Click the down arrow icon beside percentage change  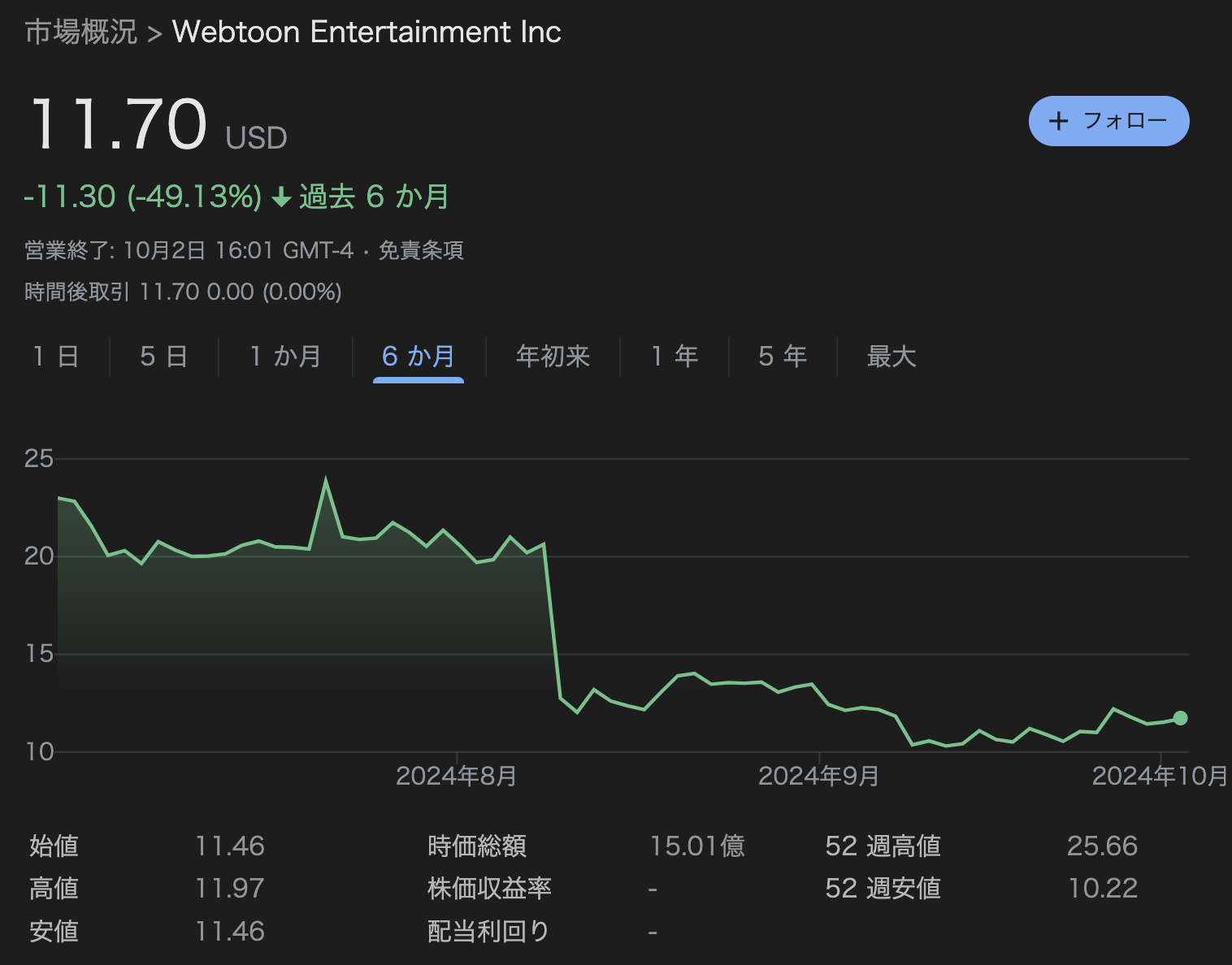pyautogui.click(x=281, y=197)
